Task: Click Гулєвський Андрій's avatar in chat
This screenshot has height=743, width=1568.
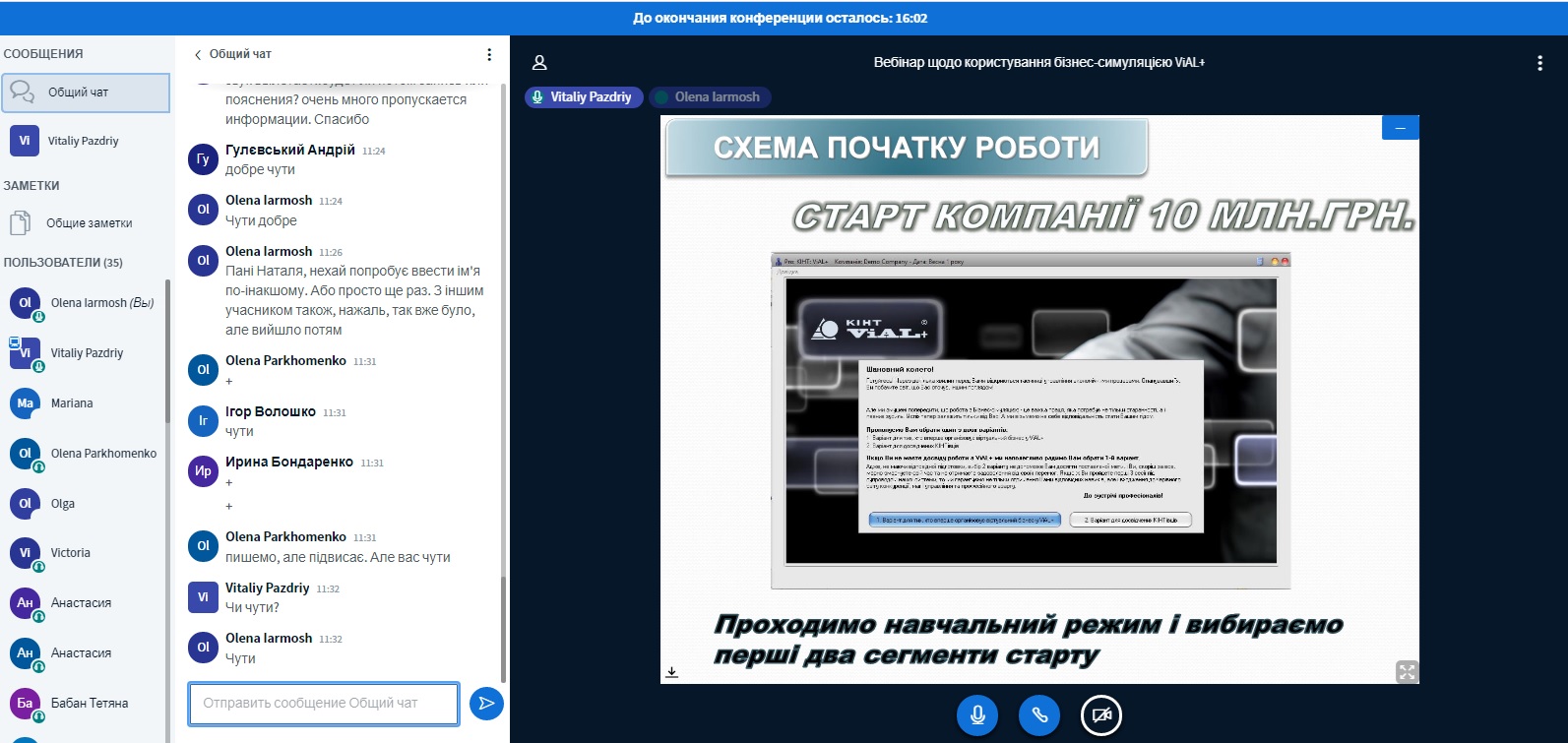Action: [x=203, y=158]
